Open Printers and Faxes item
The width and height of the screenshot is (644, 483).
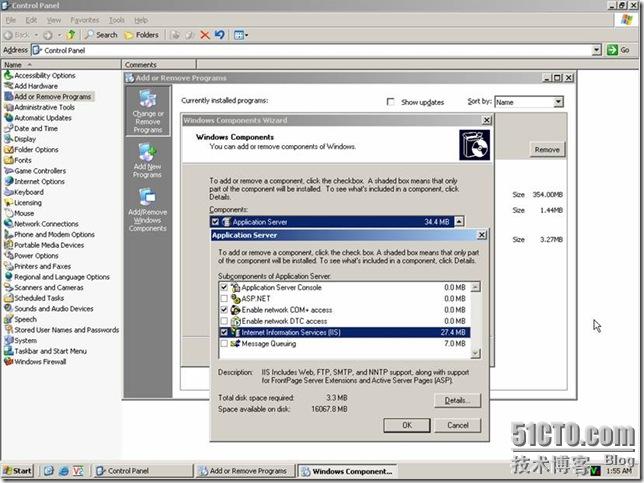37,267
